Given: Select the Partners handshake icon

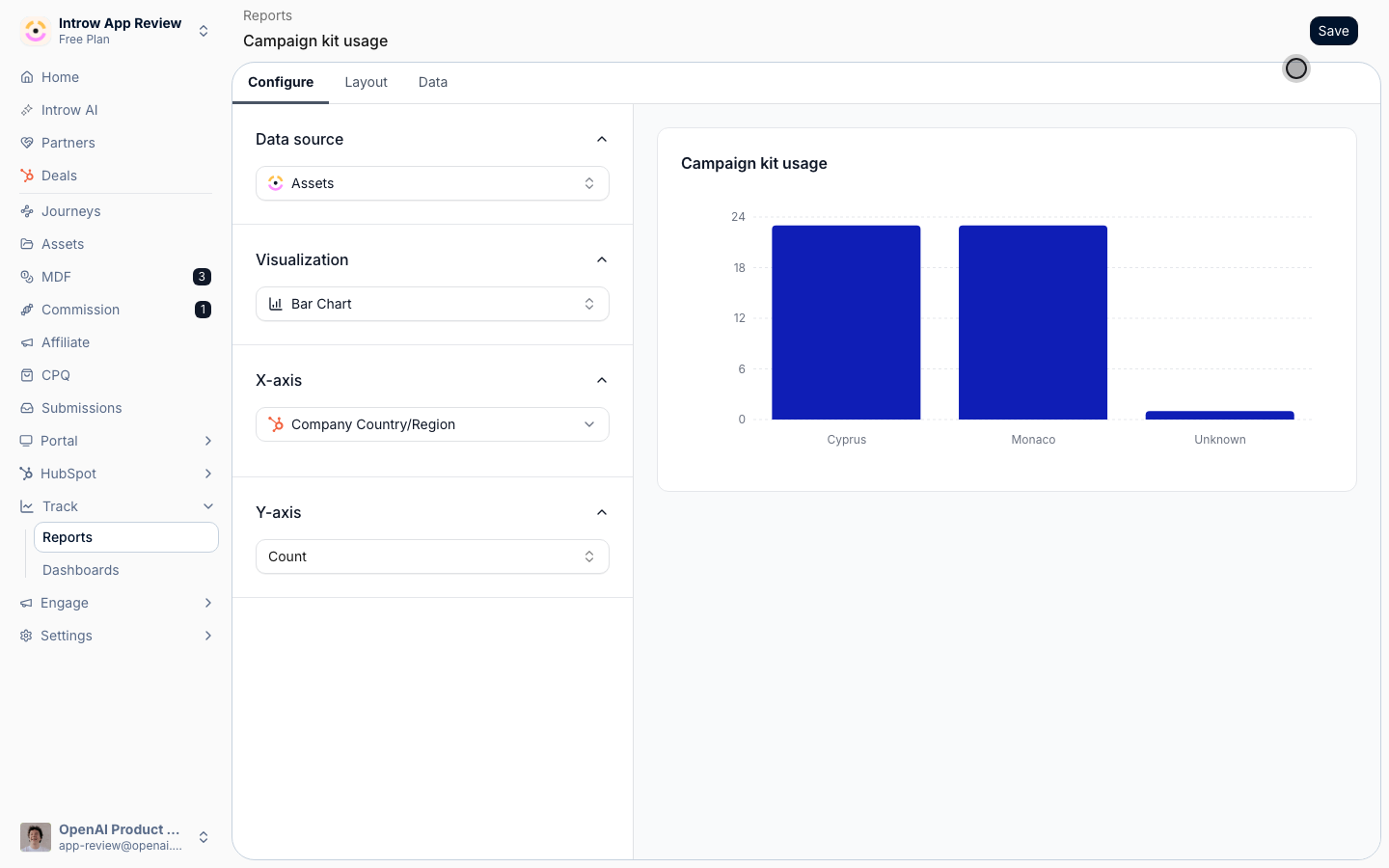Looking at the screenshot, I should pos(27,143).
